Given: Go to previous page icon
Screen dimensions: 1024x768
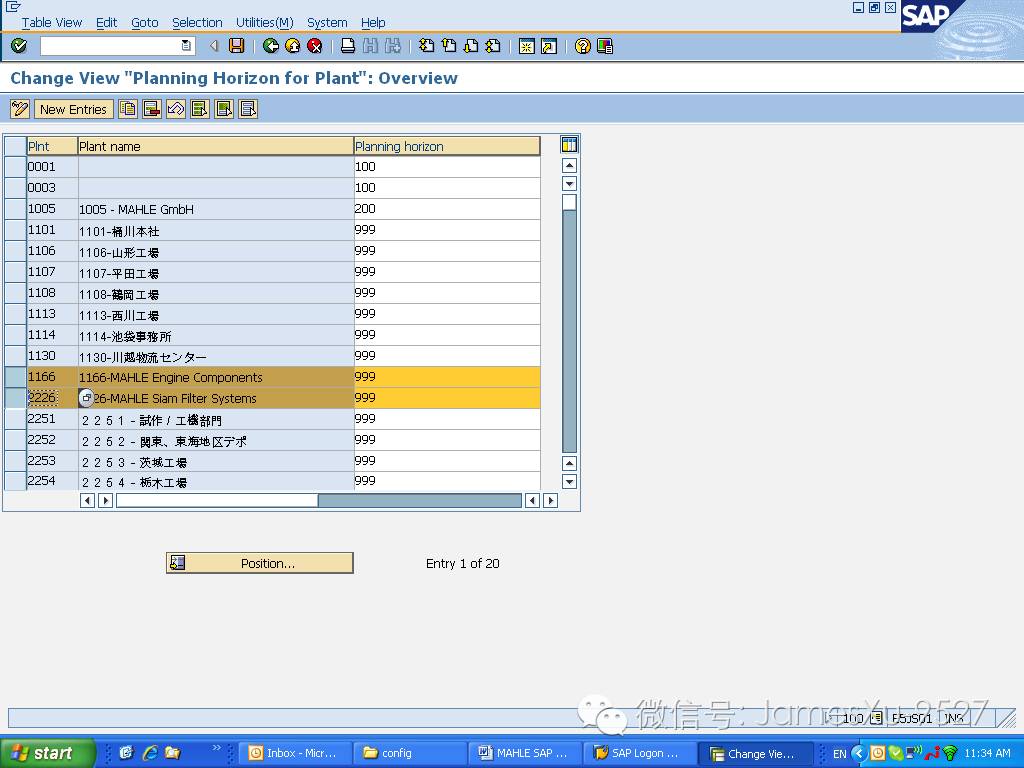Looking at the screenshot, I should pos(449,46).
